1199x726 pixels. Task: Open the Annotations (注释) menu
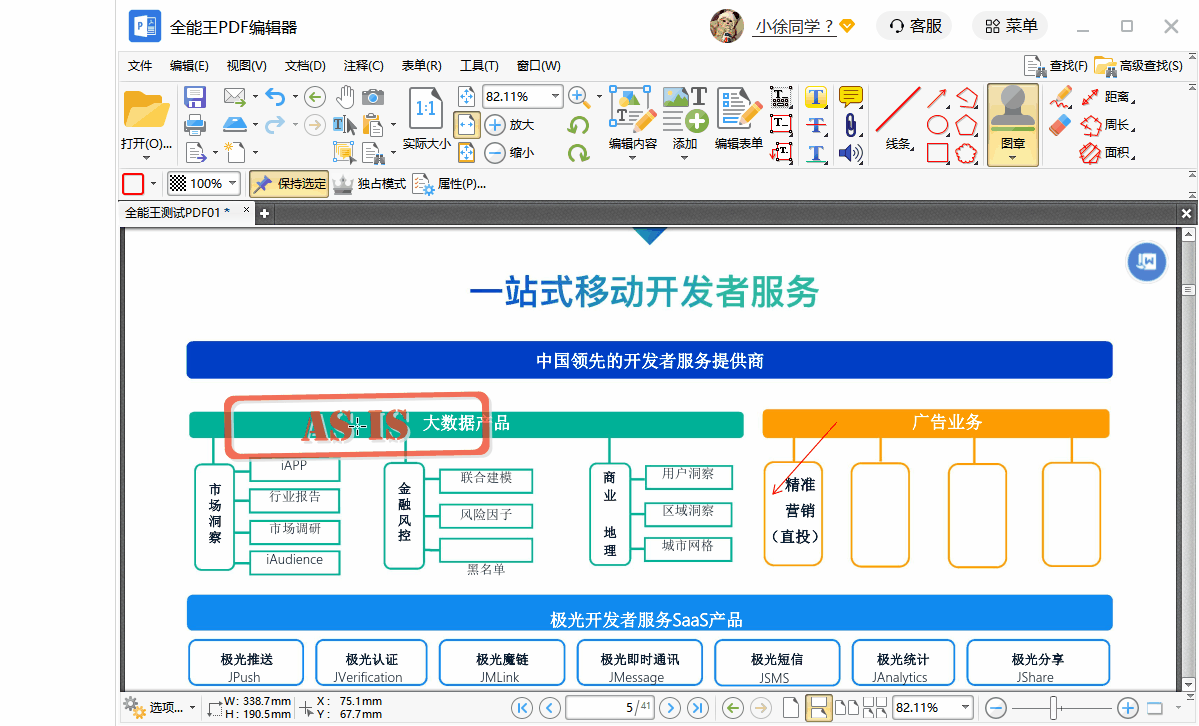pos(363,66)
